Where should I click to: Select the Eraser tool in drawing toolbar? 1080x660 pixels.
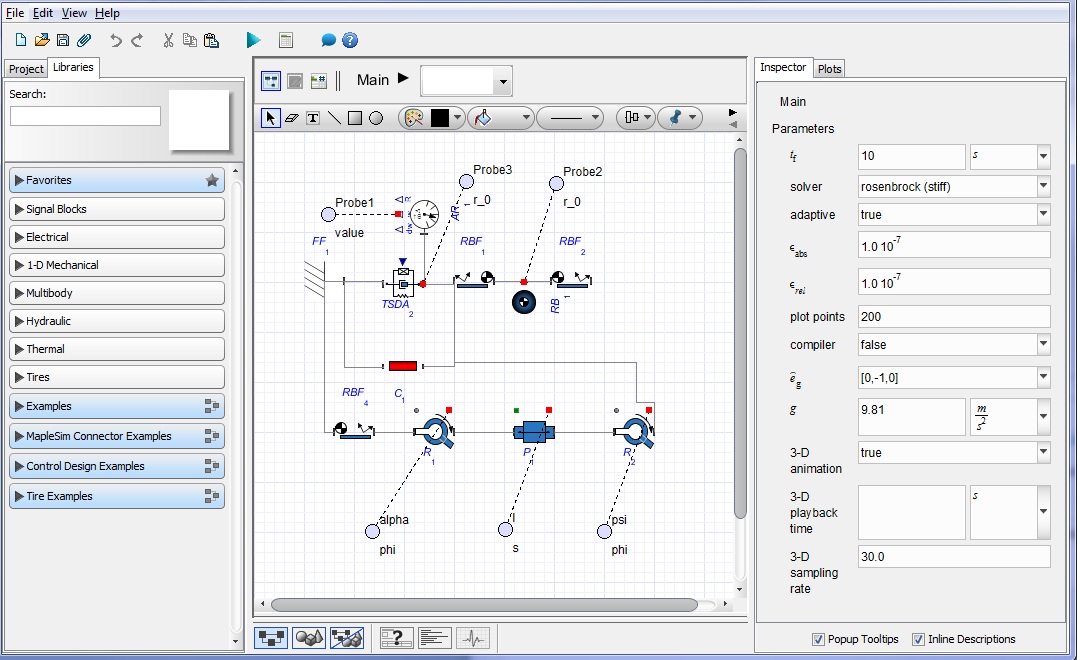click(292, 118)
